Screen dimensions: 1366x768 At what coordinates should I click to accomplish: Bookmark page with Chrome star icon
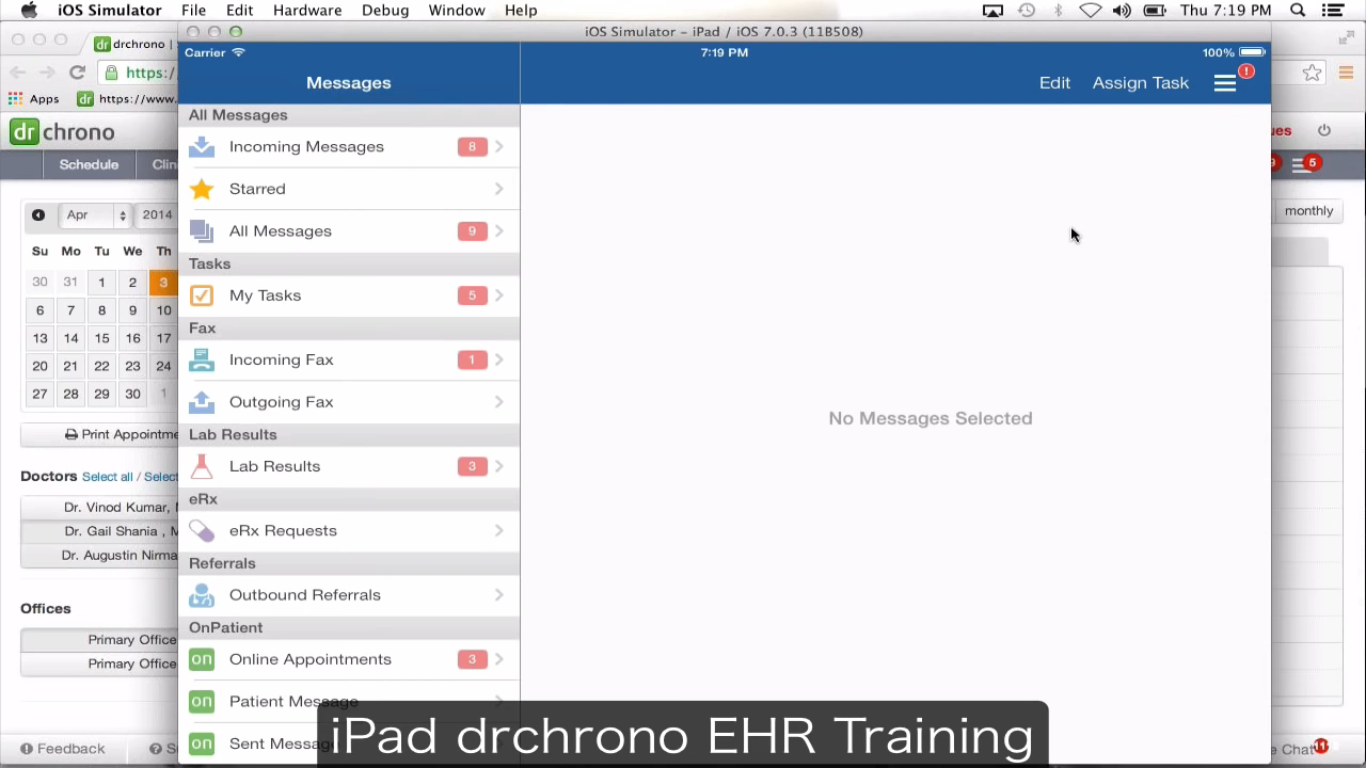click(1312, 73)
